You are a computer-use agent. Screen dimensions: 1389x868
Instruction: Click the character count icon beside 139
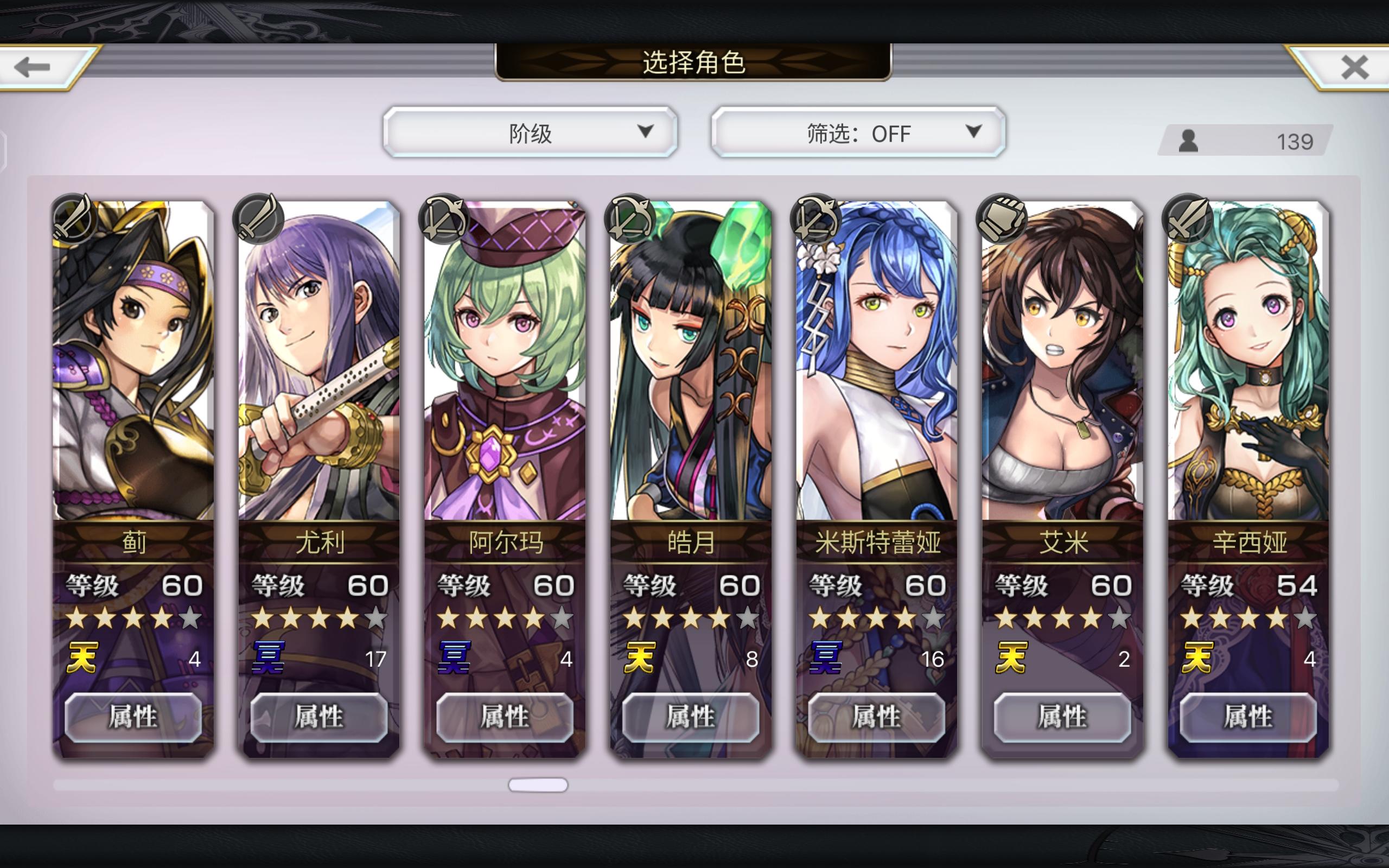point(1188,141)
